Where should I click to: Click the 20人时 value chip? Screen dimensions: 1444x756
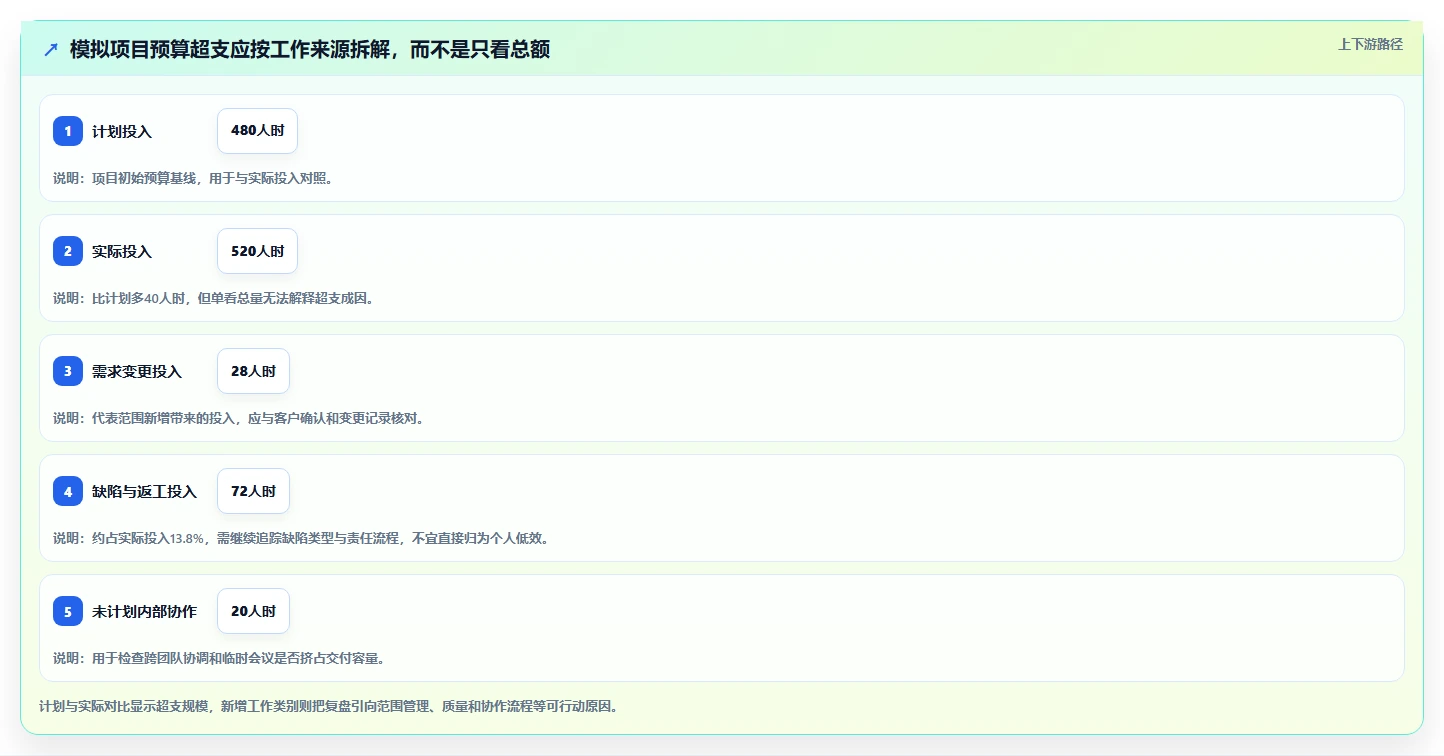pyautogui.click(x=253, y=611)
